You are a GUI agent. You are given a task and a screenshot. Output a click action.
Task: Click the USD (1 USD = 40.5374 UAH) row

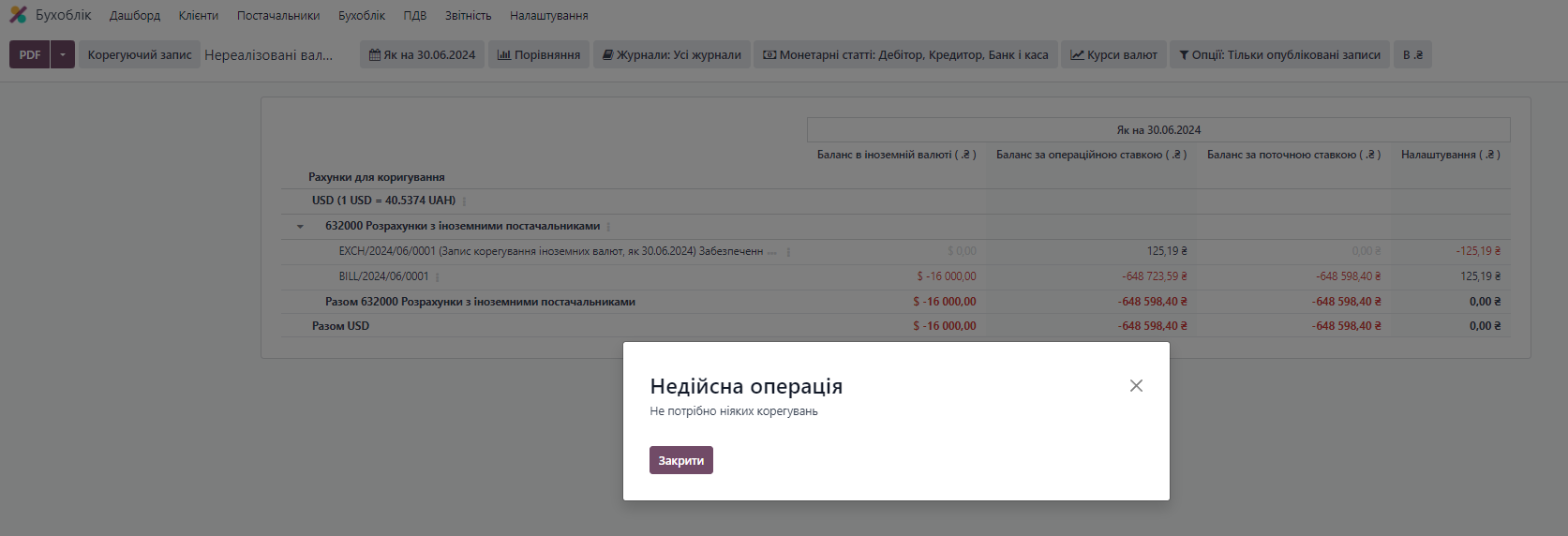[384, 201]
